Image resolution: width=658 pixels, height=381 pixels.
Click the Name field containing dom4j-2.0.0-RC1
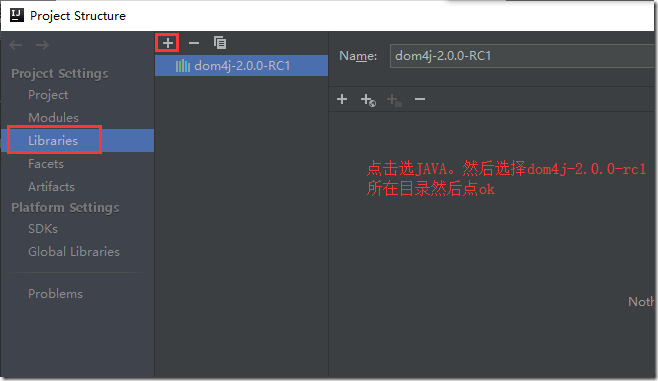tap(522, 56)
